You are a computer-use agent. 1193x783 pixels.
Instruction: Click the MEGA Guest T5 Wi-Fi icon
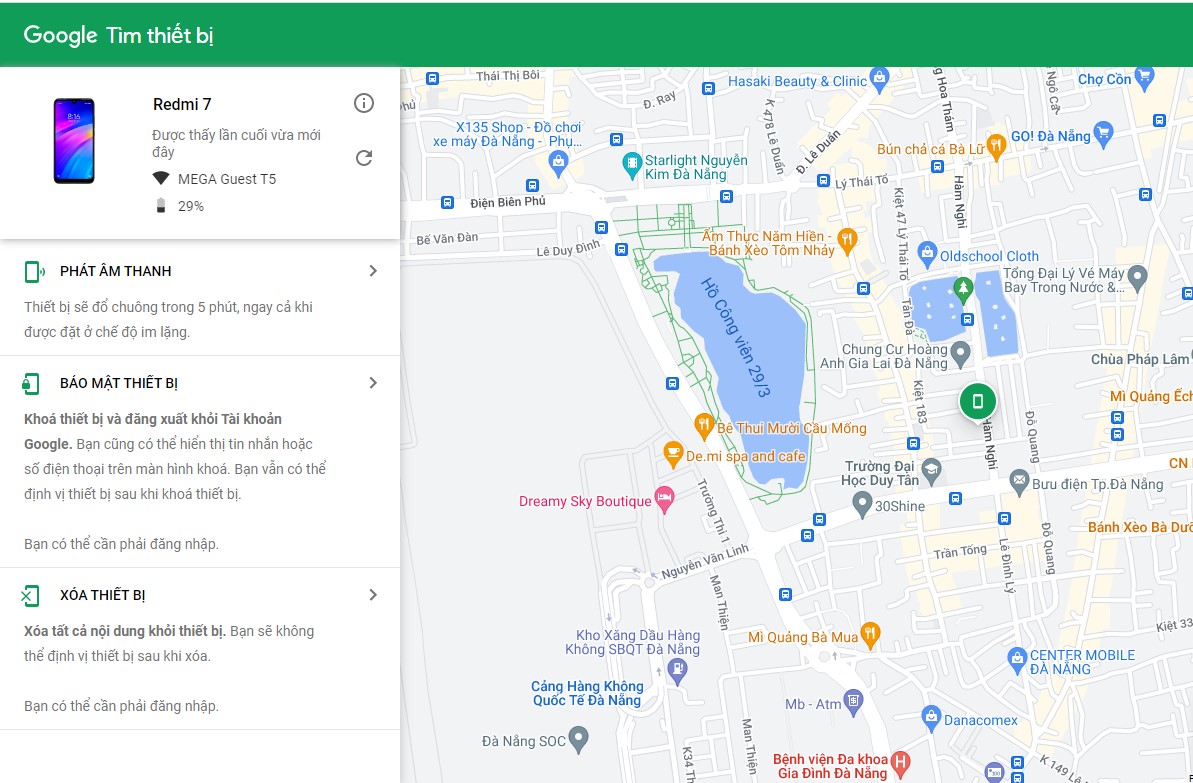(161, 179)
